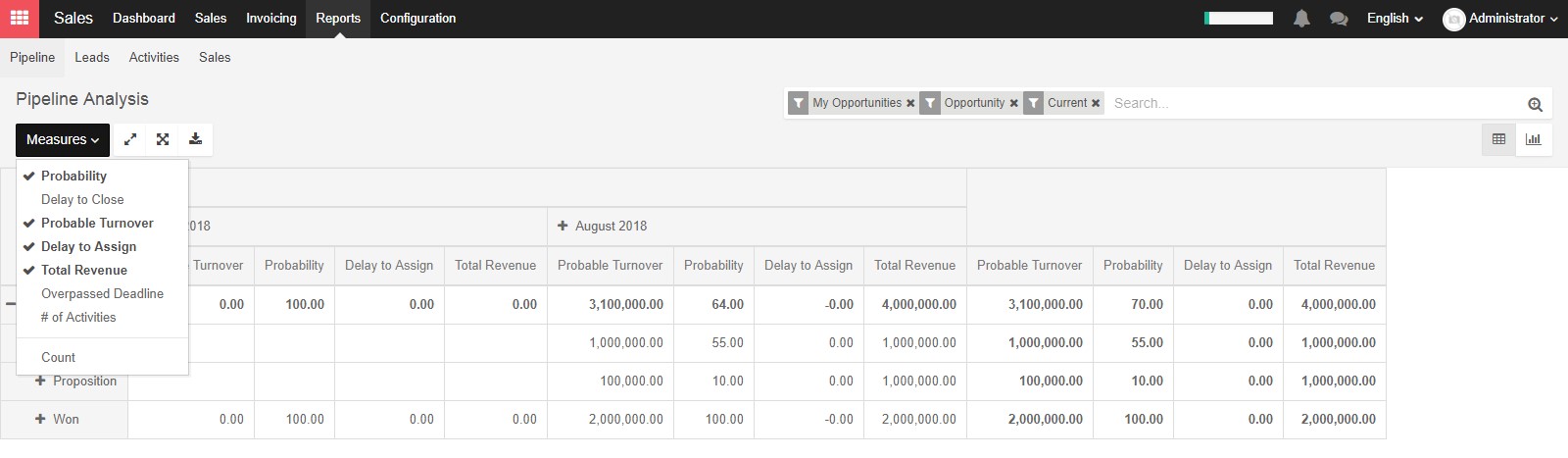Click the 4,000,000.00 revenue cell under August
1568x458 pixels.
(x=915, y=304)
